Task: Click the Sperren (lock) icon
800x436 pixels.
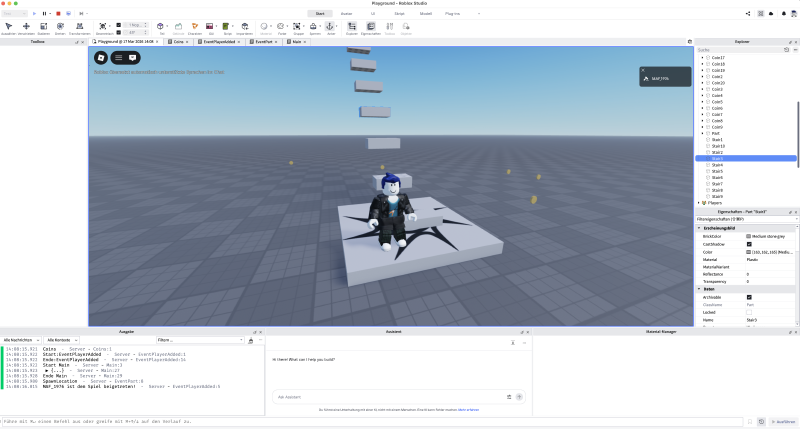Action: tap(313, 27)
